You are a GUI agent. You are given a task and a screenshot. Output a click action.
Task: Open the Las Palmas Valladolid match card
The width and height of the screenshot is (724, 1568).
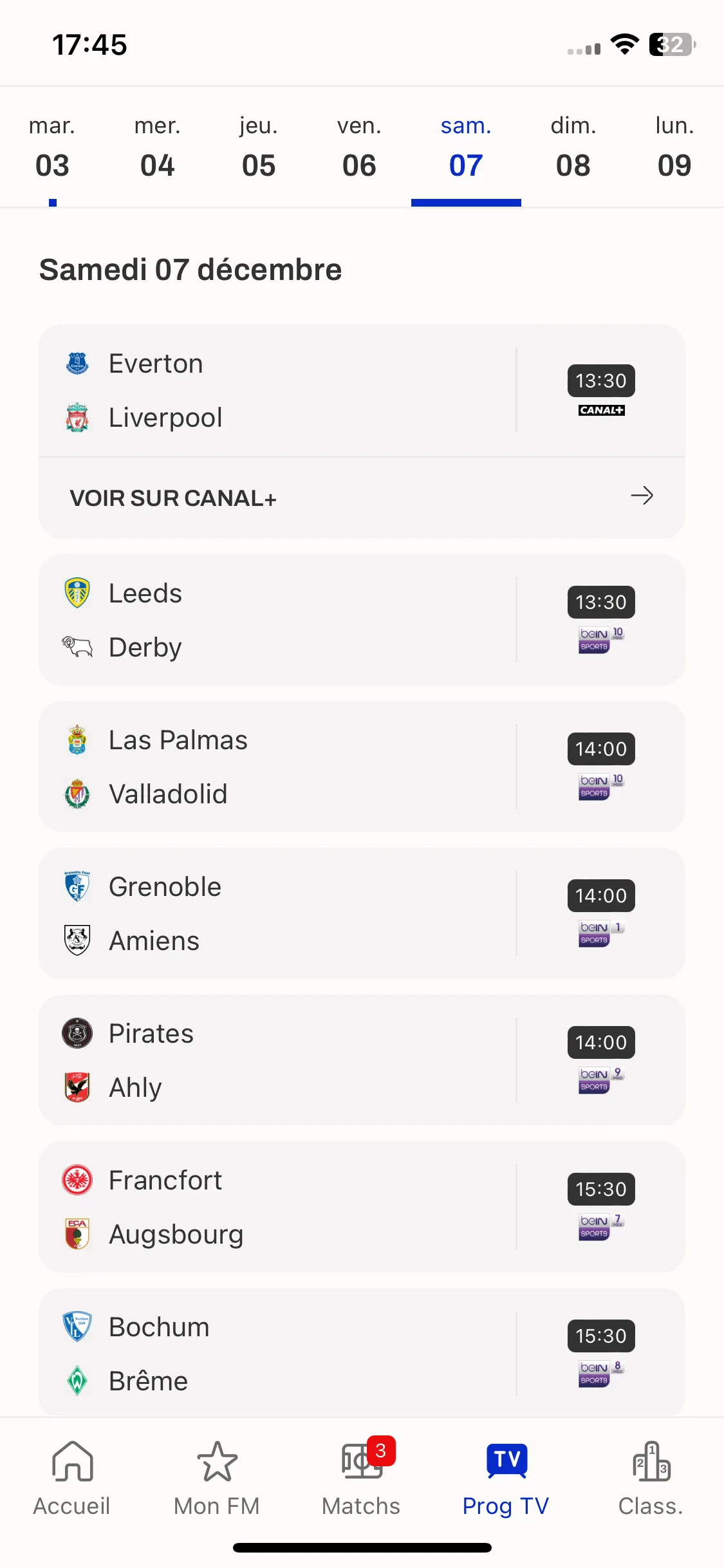(362, 767)
